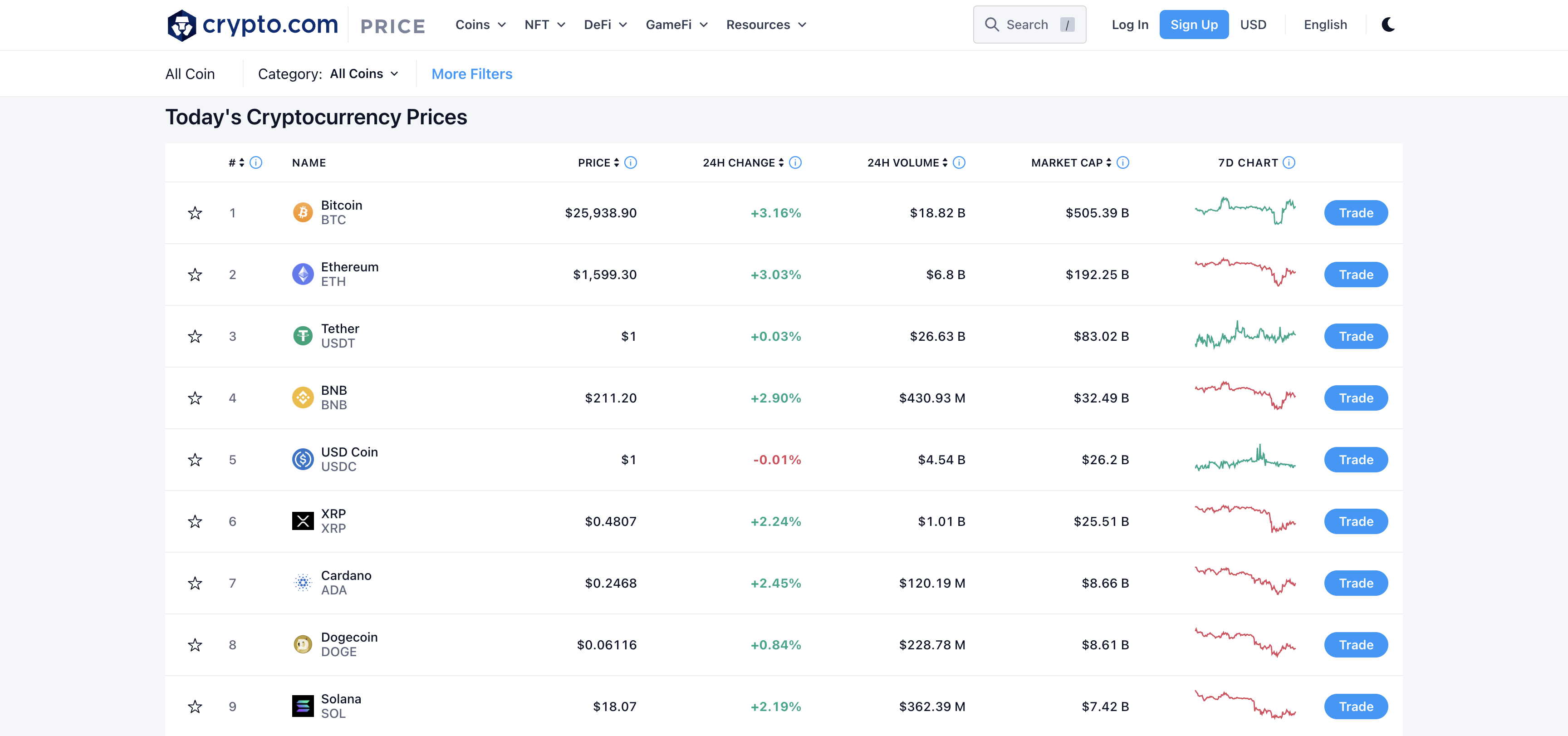Click the Tether coin icon
The width and height of the screenshot is (1568, 736).
pos(303,336)
